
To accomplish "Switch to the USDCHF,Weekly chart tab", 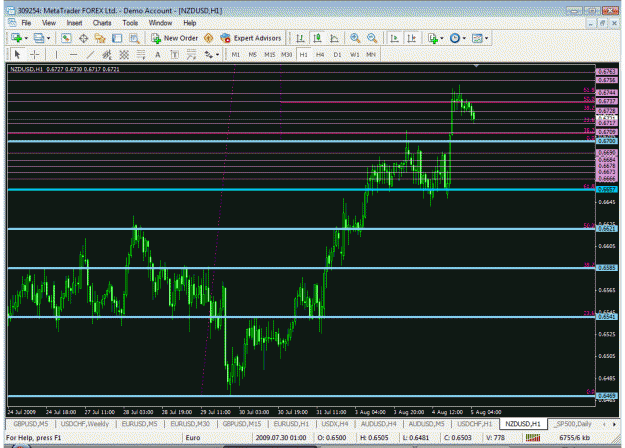I will [x=85, y=424].
